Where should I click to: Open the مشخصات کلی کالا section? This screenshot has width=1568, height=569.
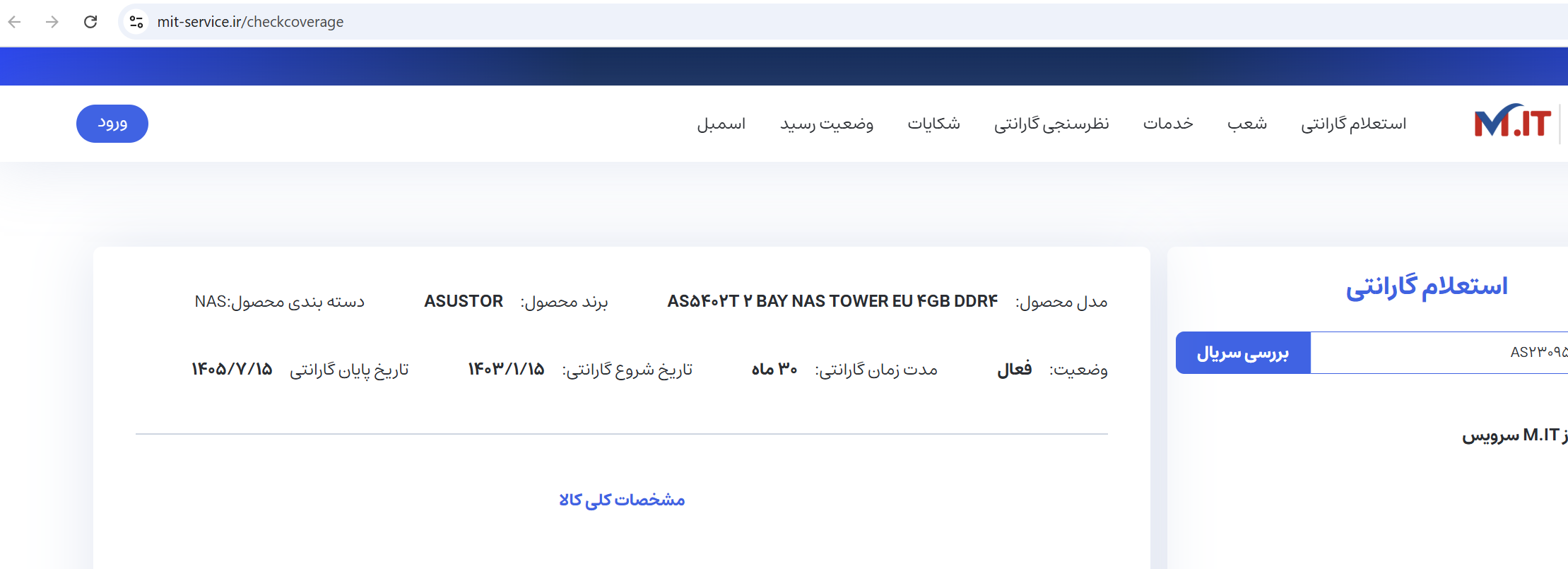(x=622, y=500)
